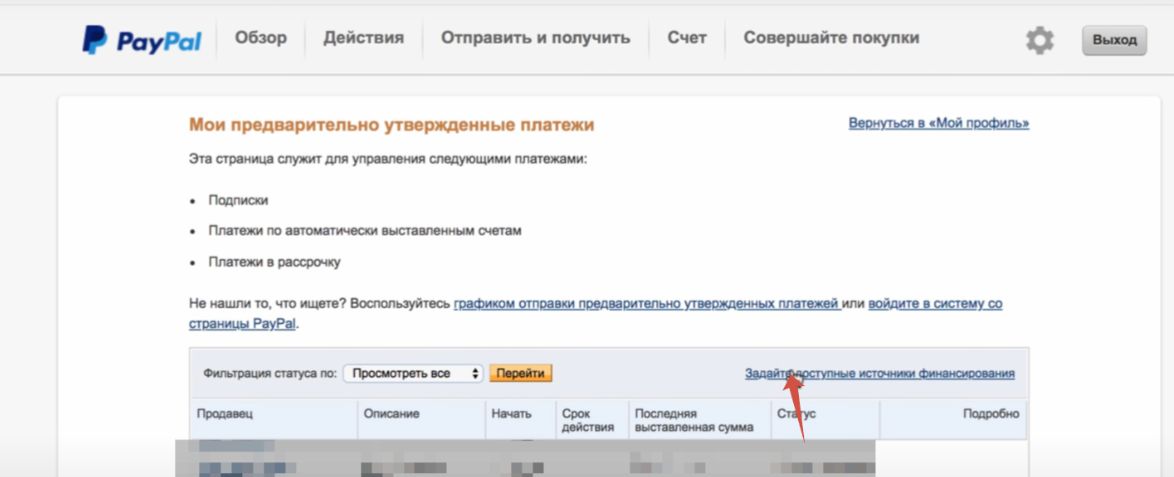The width and height of the screenshot is (1174, 477).
Task: Click the Срок действия column header
Action: (582, 420)
